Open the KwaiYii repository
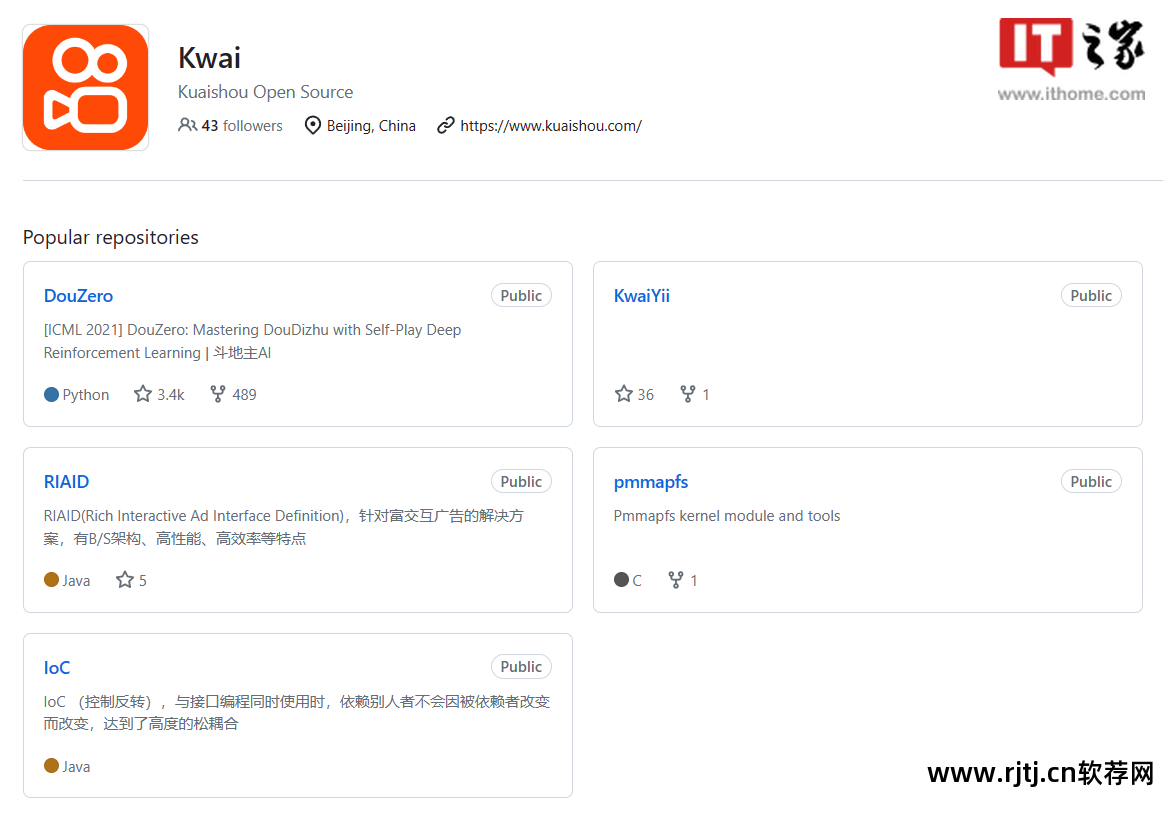The width and height of the screenshot is (1163, 819). (641, 296)
